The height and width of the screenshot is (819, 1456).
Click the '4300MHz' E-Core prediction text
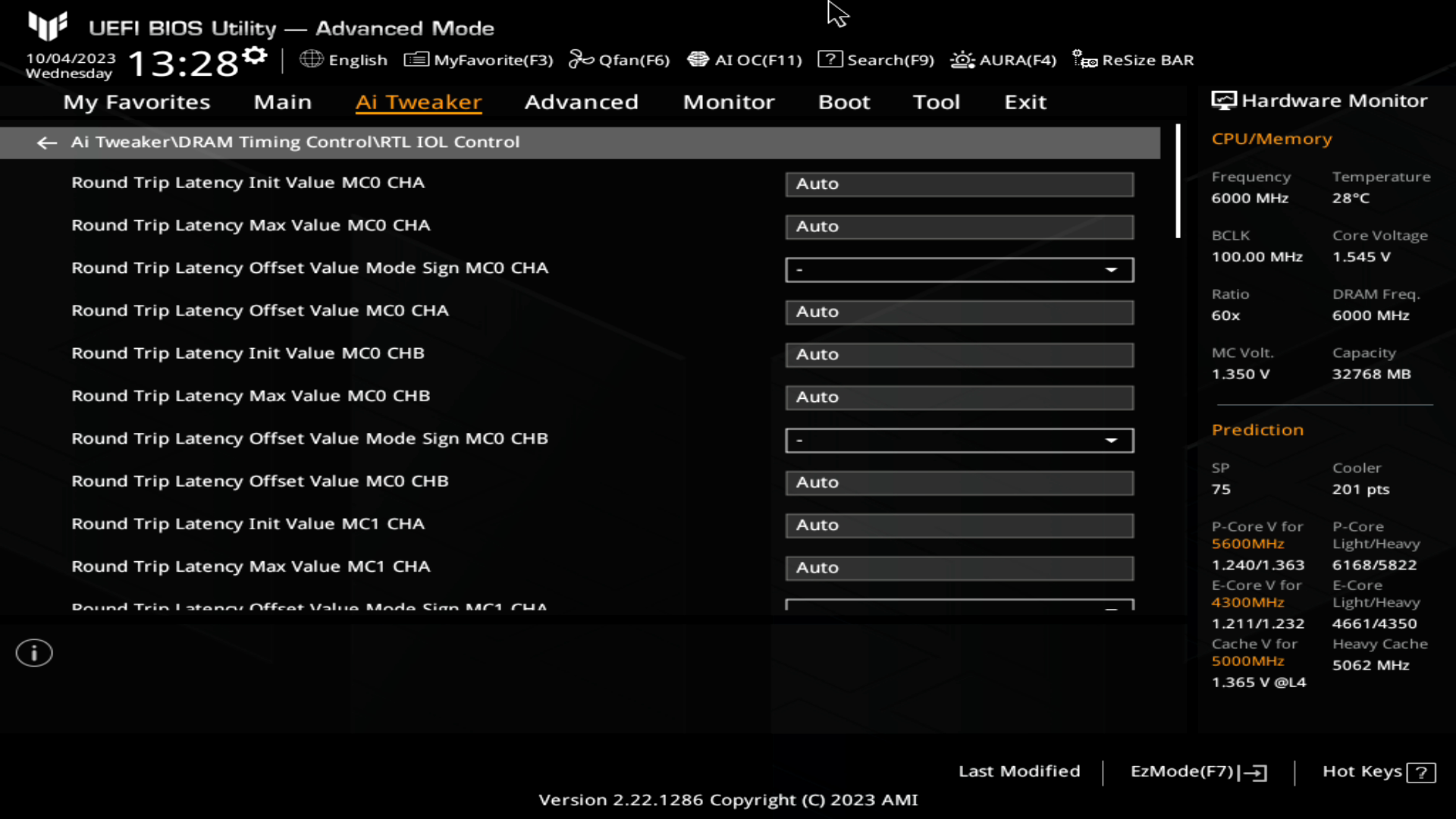click(x=1247, y=603)
